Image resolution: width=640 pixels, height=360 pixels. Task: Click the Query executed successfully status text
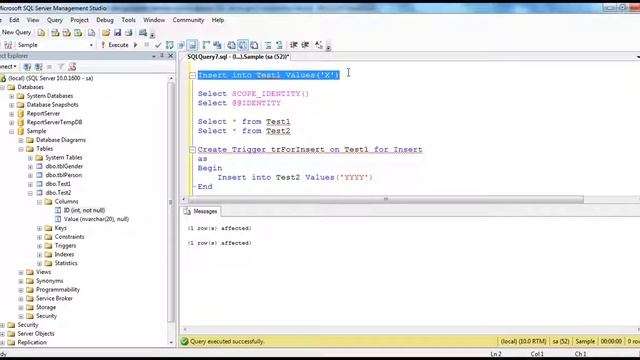[227, 342]
